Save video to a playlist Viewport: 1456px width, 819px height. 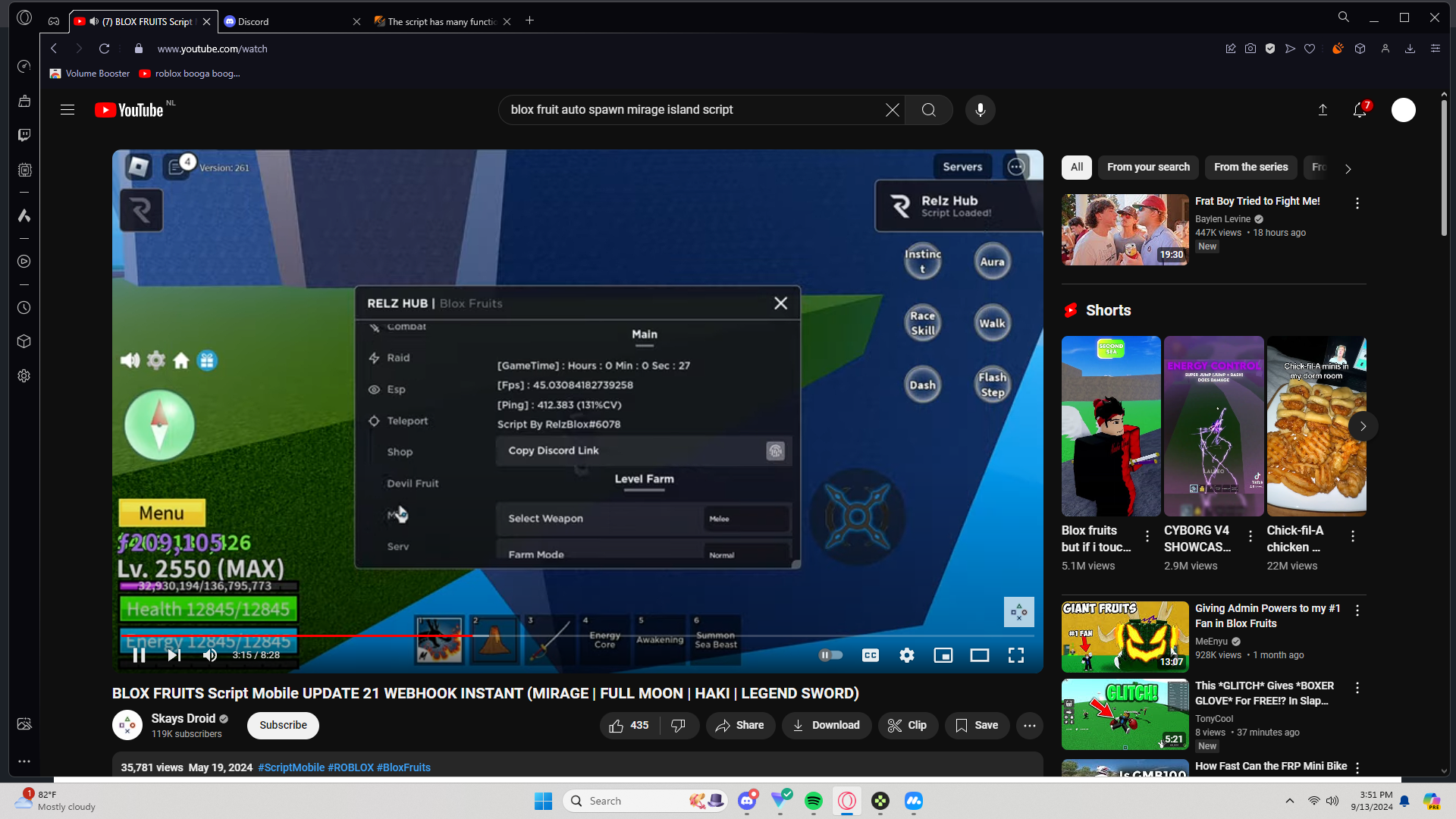977,726
